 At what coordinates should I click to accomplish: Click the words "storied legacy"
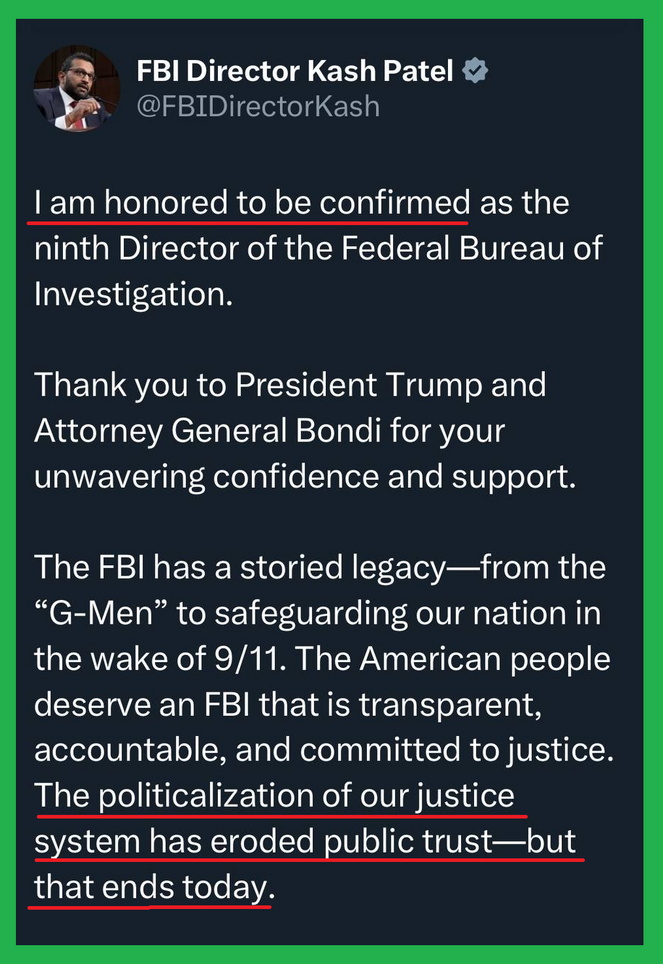[363, 567]
